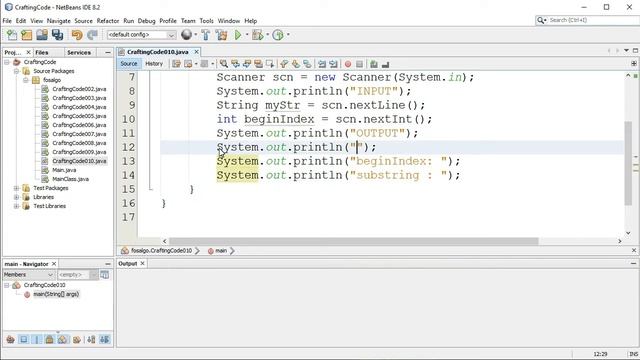Select CraftingCode005.java in project tree

click(x=79, y=116)
